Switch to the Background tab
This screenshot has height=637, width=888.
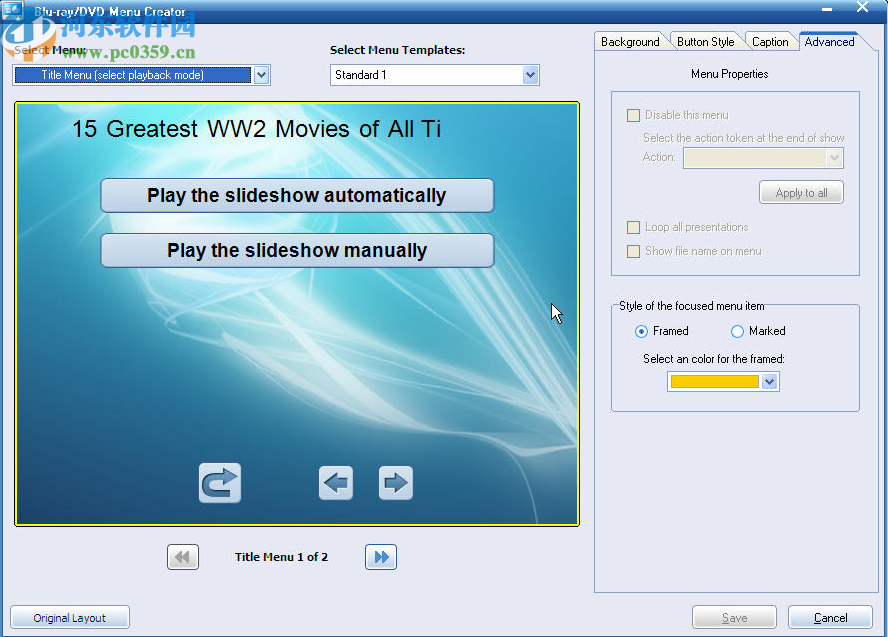pos(630,41)
